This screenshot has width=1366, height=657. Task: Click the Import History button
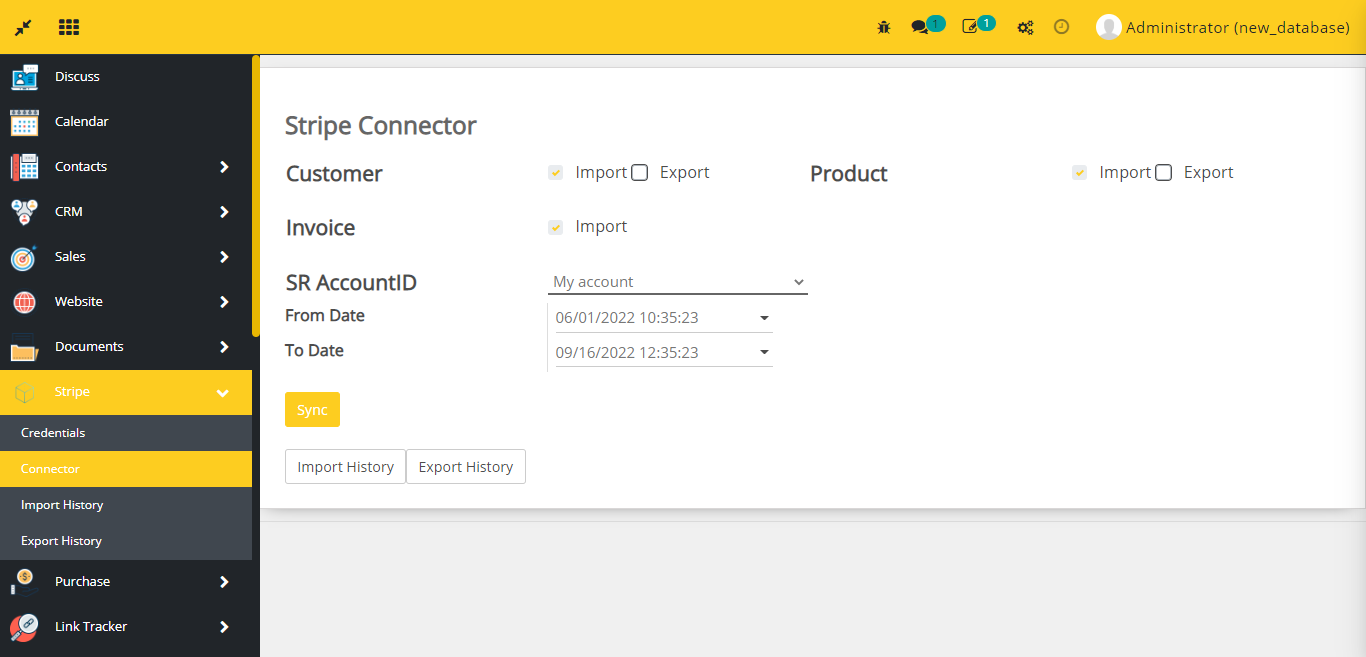click(345, 467)
